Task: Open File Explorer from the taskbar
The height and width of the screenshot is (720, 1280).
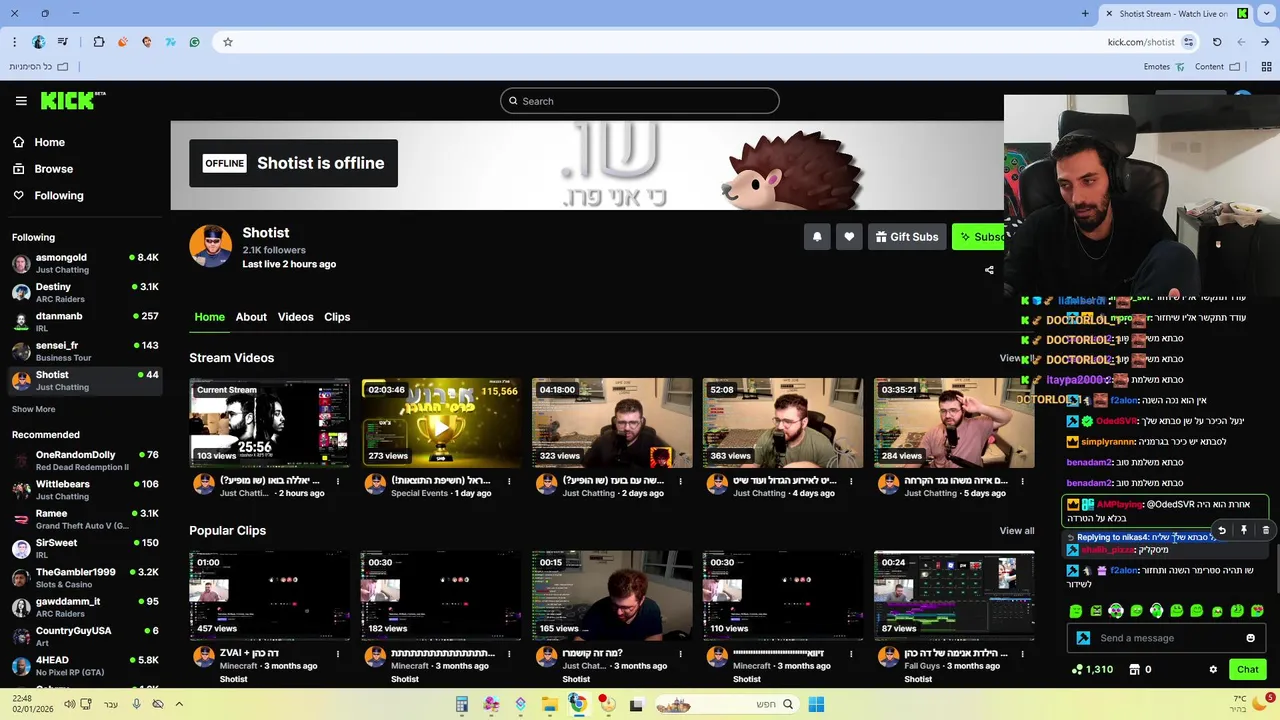Action: (549, 705)
